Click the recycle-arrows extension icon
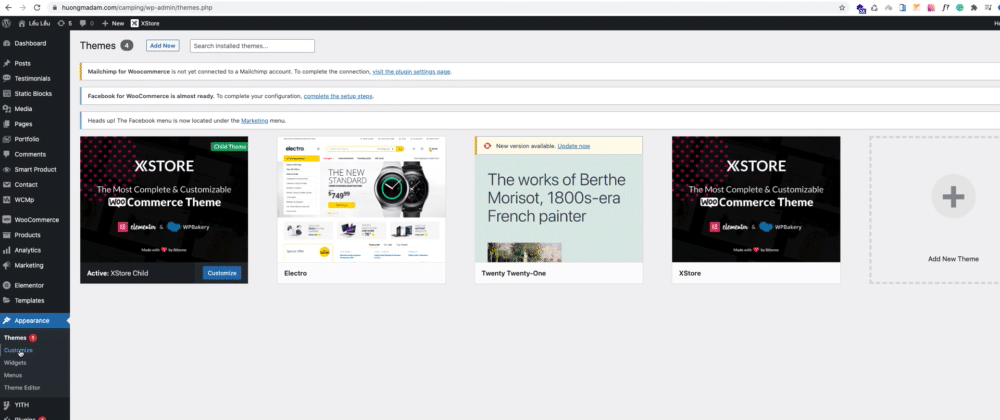This screenshot has height=420, width=1000. coord(874,8)
